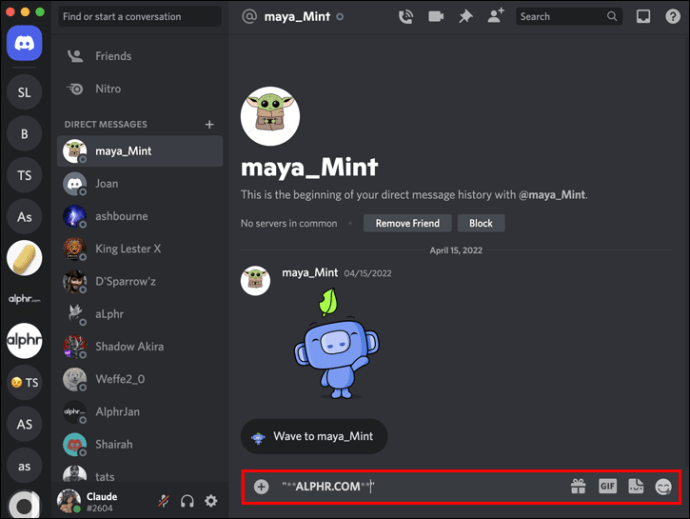Click the attachment plus button in the message box
This screenshot has width=690, height=519.
[x=261, y=486]
